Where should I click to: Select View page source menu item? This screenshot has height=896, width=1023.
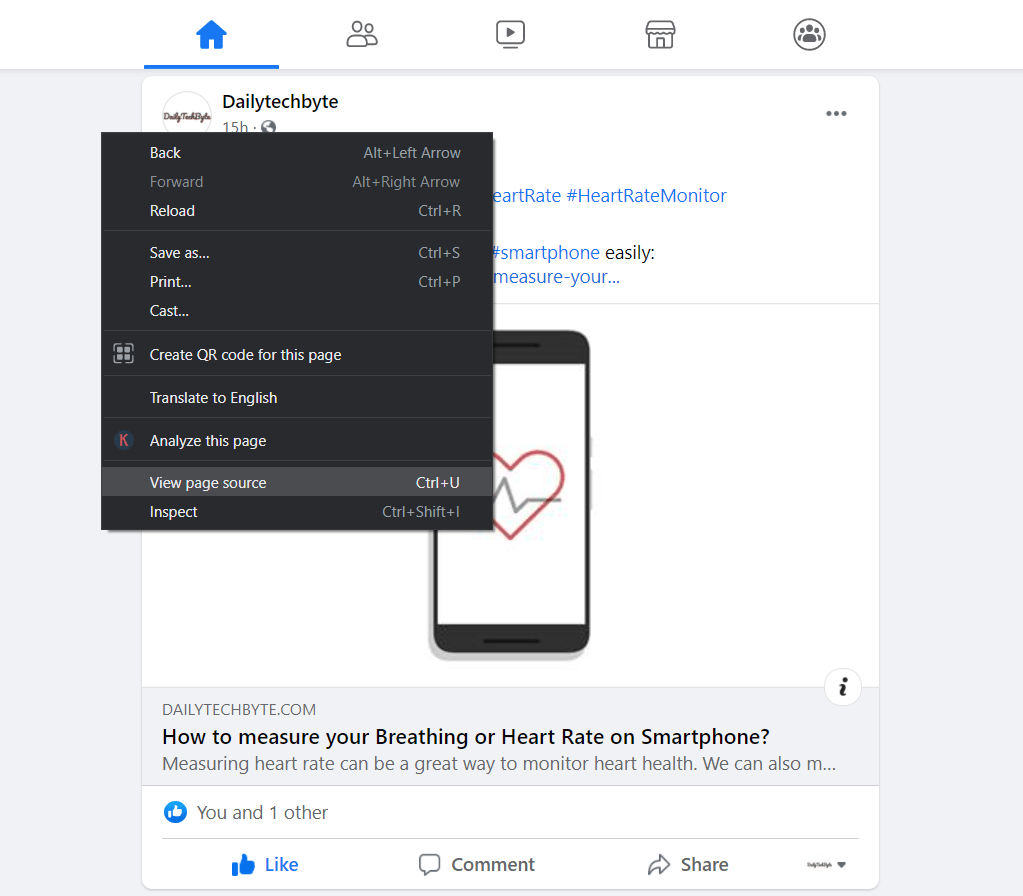click(207, 482)
